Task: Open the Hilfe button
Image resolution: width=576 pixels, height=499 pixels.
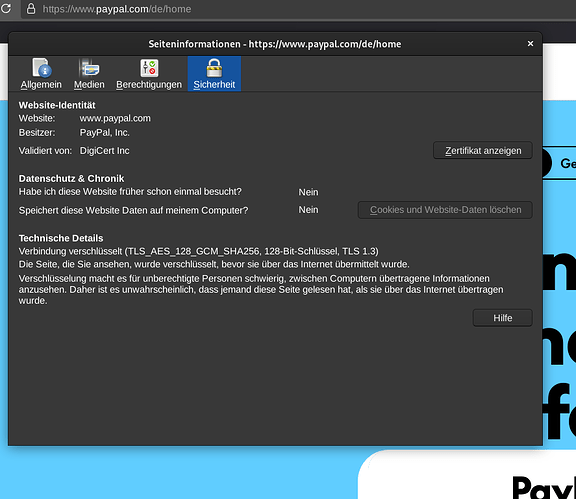Action: tap(503, 318)
